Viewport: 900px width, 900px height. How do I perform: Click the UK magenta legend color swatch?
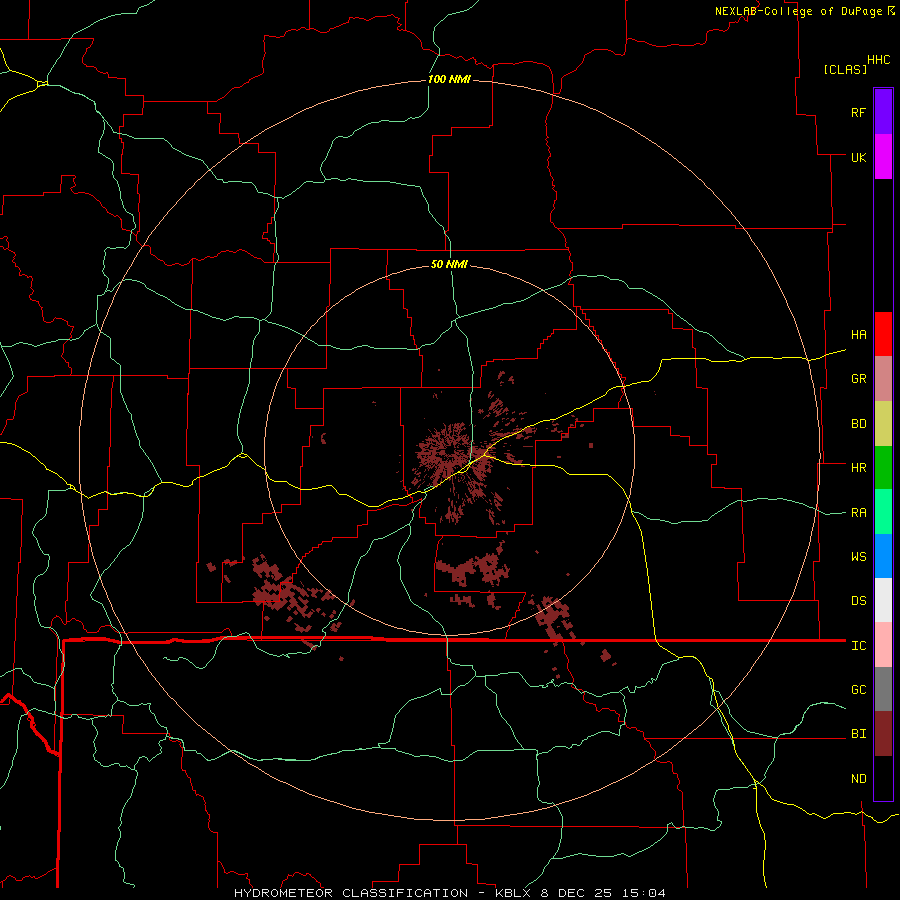(x=883, y=157)
